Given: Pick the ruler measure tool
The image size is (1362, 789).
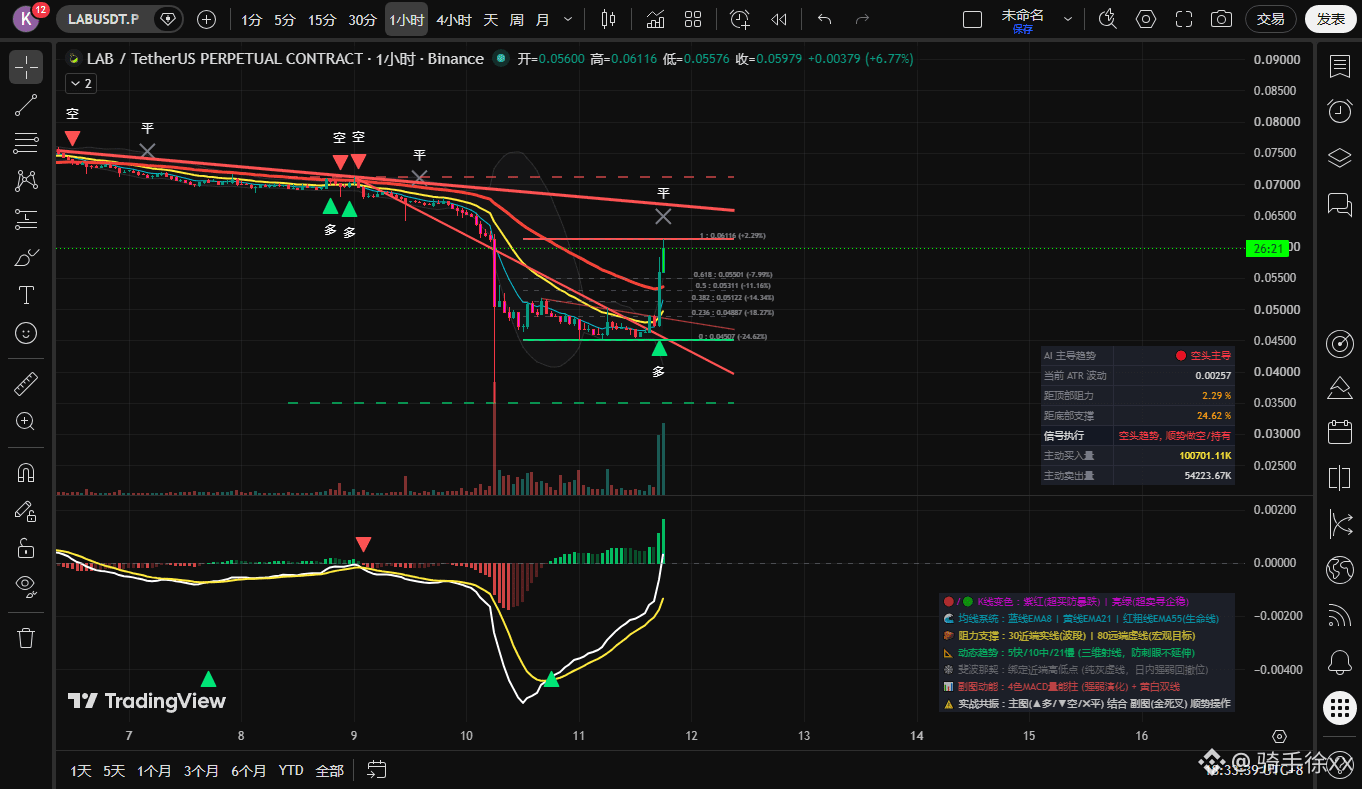Looking at the screenshot, I should click(x=26, y=383).
